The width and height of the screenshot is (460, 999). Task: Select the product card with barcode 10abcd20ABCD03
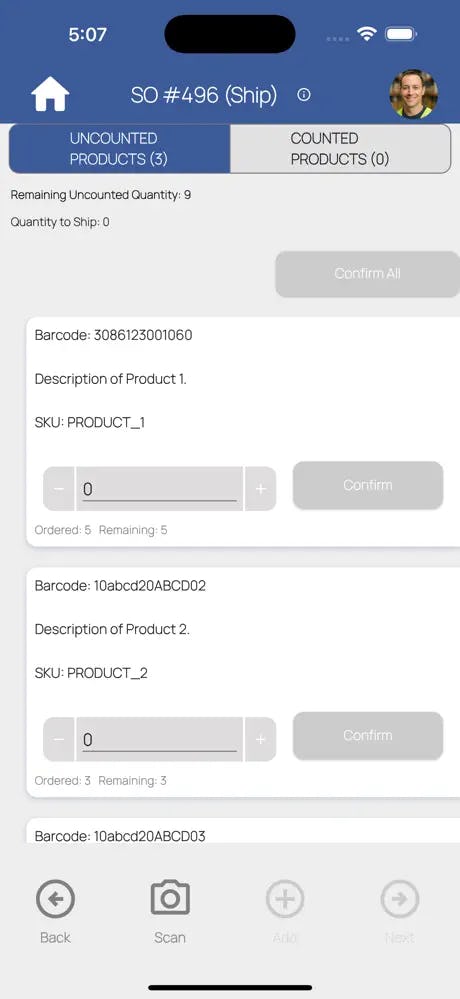point(243,831)
